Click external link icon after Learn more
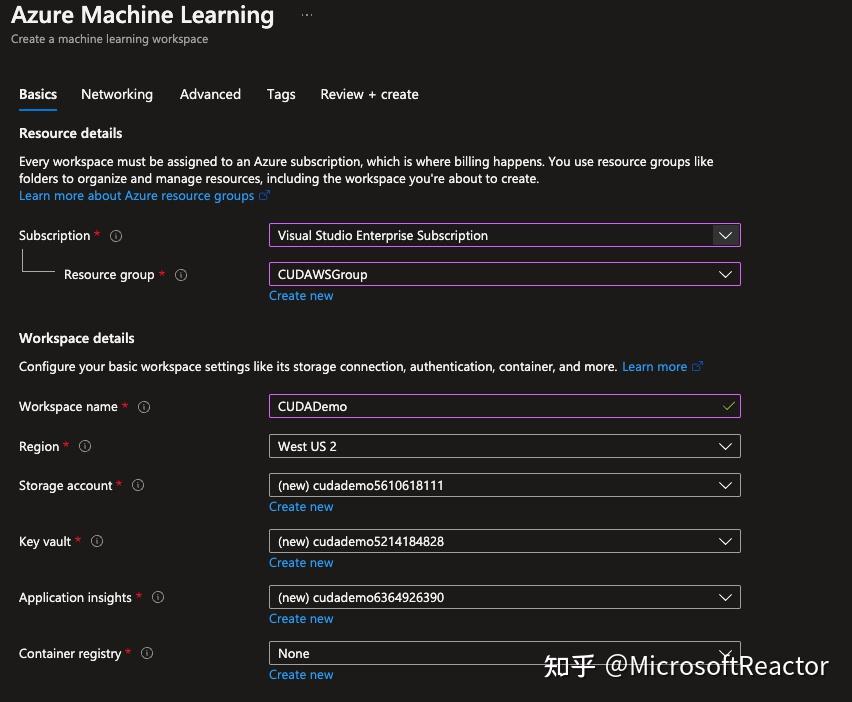The width and height of the screenshot is (852, 702). (697, 366)
